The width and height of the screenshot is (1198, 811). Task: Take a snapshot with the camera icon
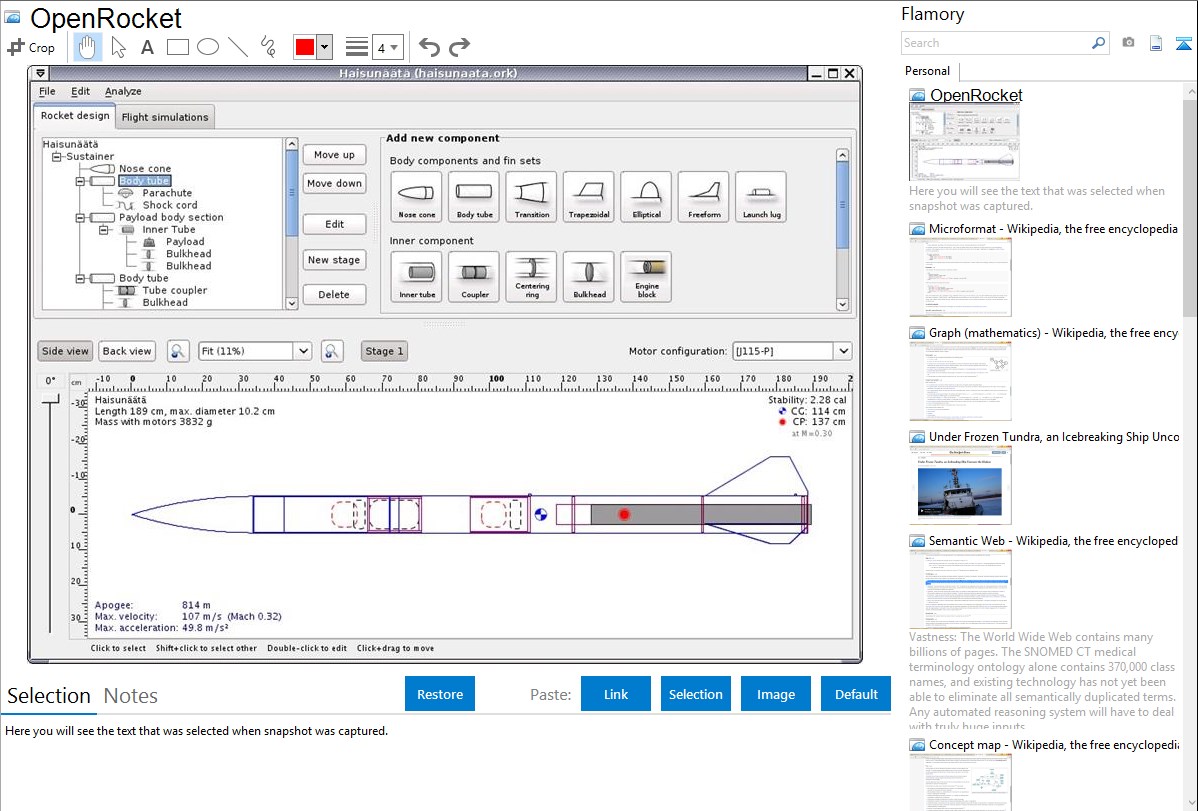click(1128, 43)
